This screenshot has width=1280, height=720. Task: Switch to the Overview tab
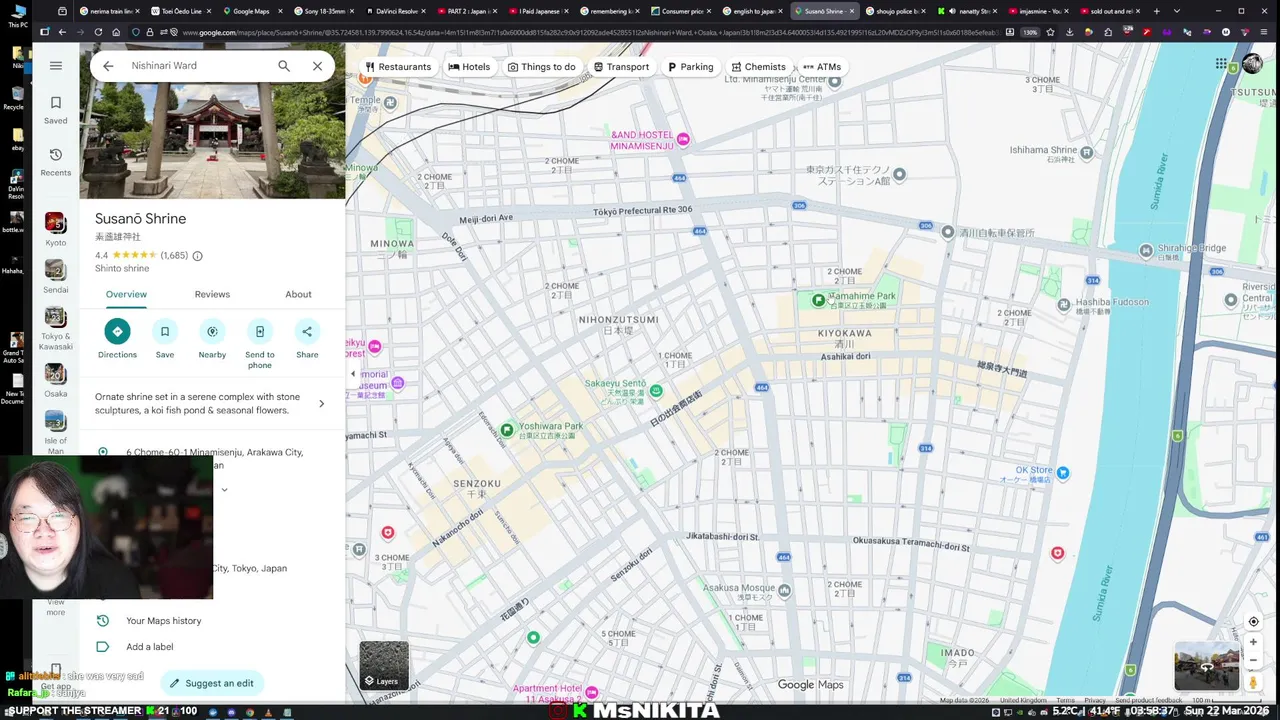tap(126, 294)
